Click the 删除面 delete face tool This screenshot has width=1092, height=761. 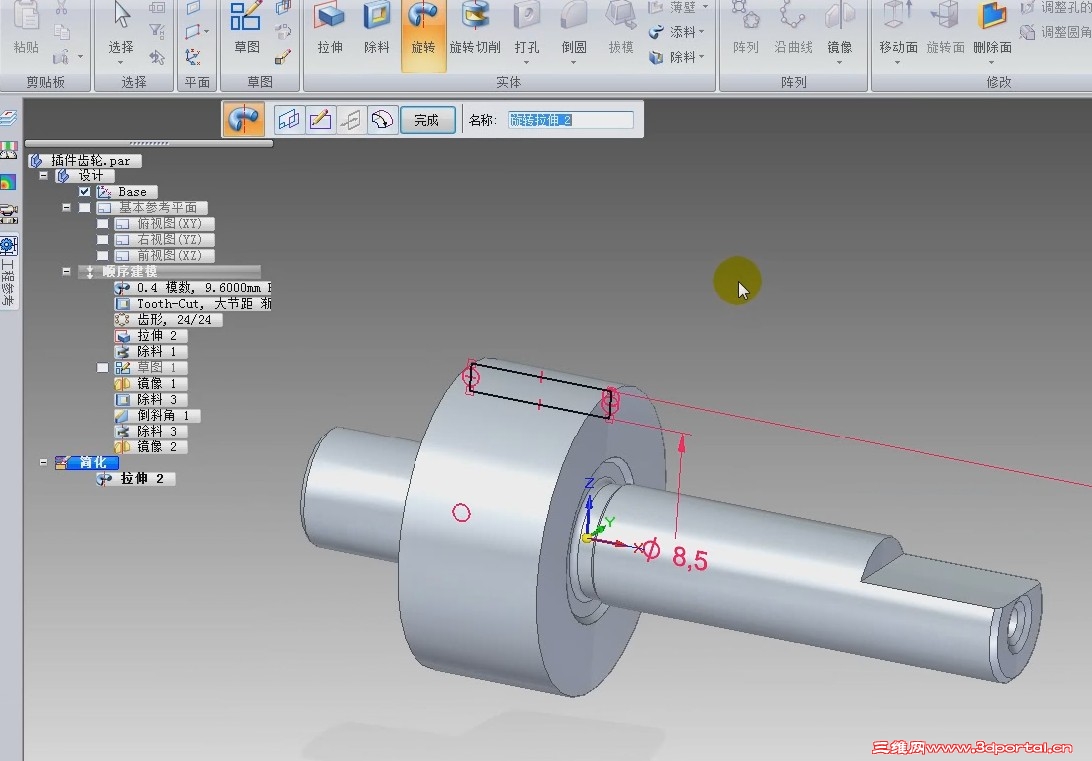point(992,26)
